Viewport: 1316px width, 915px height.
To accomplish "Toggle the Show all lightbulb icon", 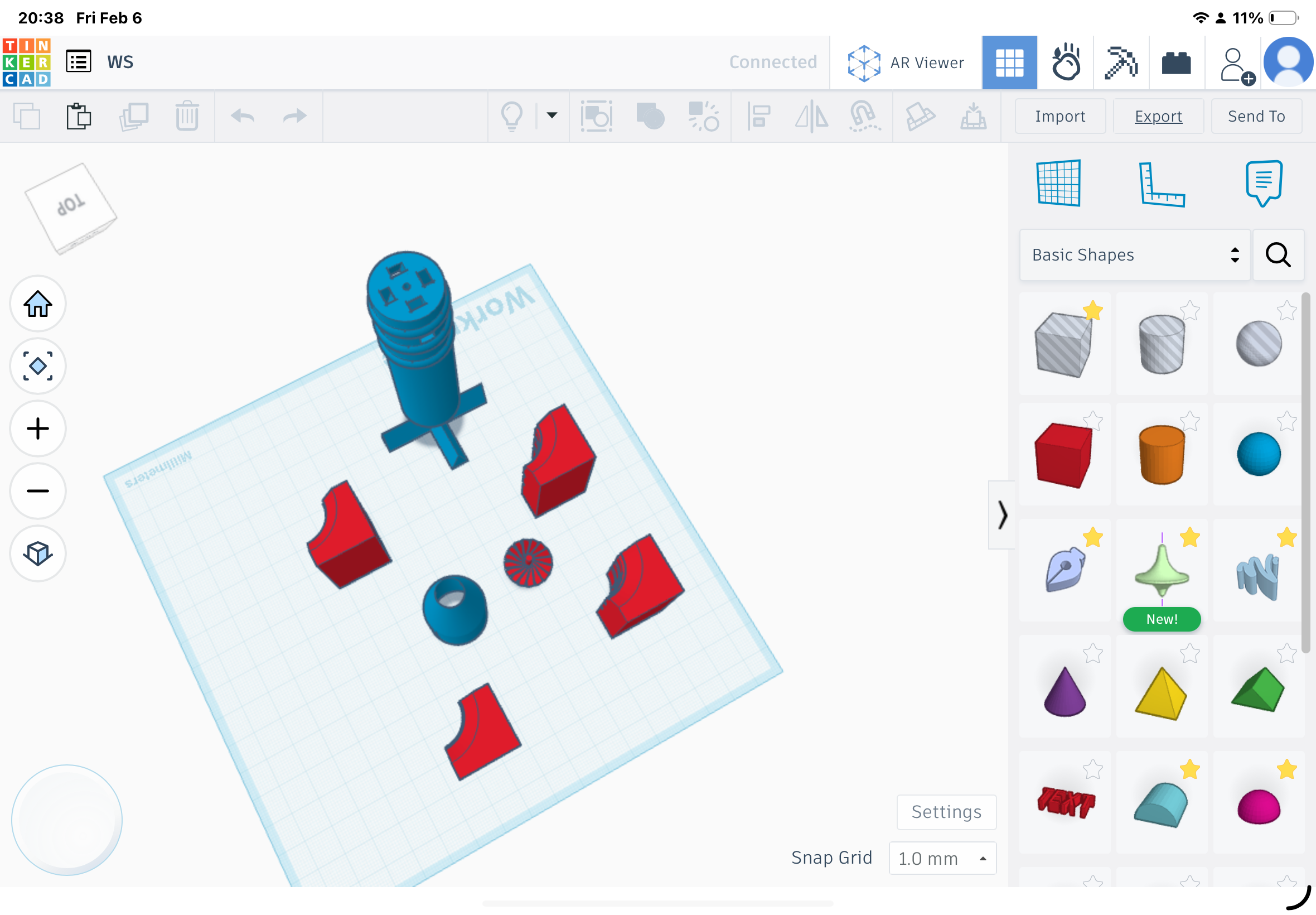I will pos(511,117).
